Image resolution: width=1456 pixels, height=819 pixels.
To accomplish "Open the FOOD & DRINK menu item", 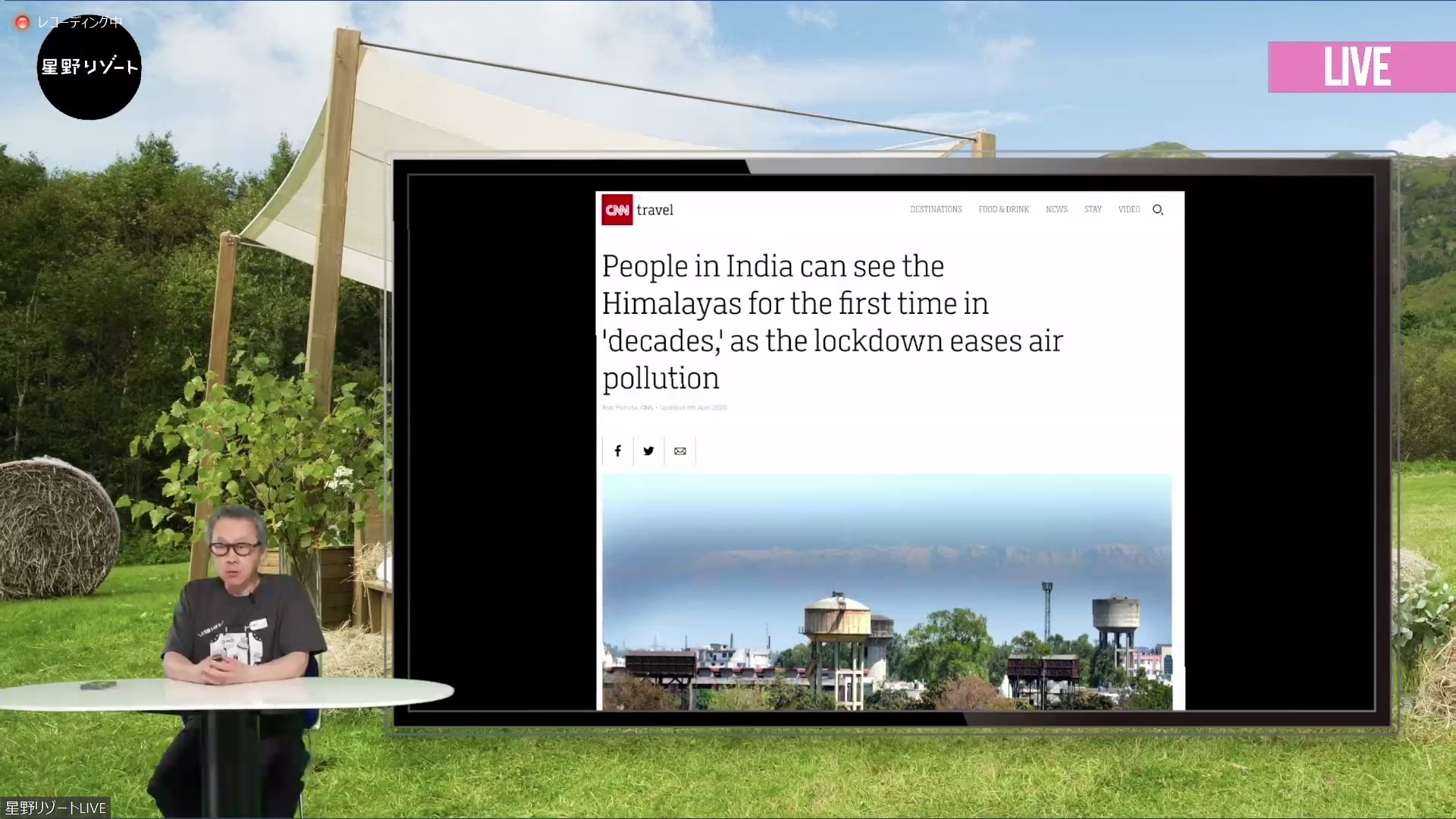I will point(1003,209).
